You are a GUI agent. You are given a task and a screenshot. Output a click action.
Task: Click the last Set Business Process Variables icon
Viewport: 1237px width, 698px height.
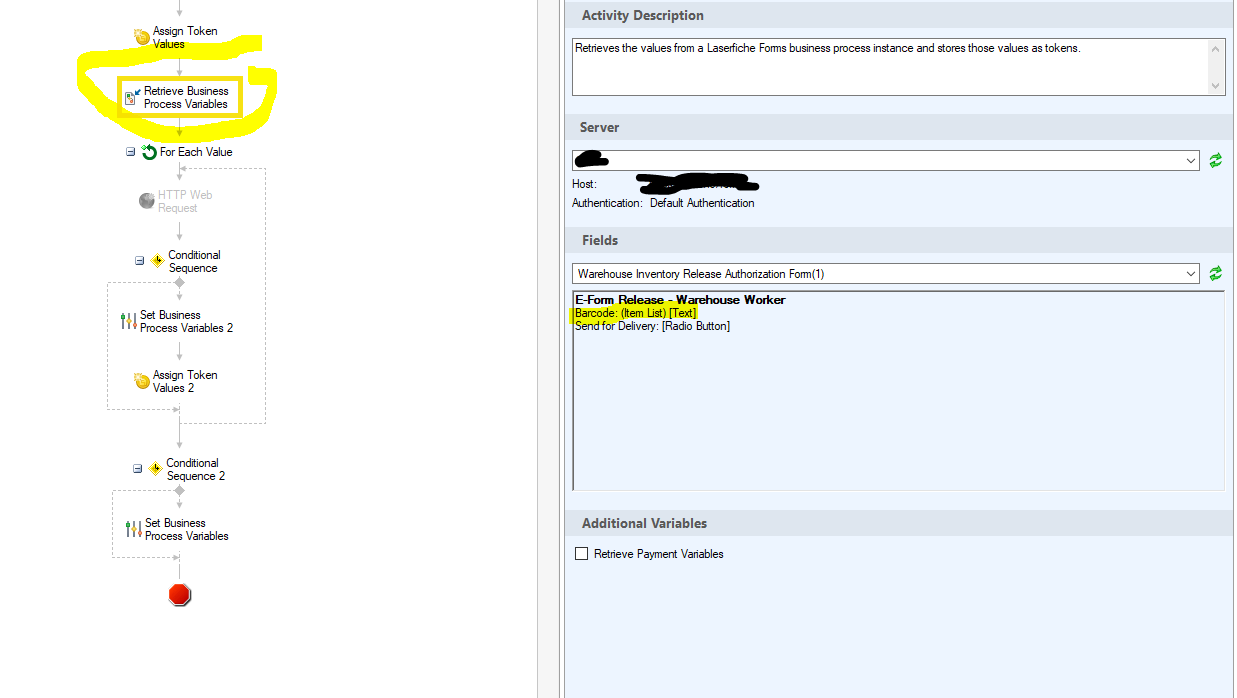(x=134, y=529)
